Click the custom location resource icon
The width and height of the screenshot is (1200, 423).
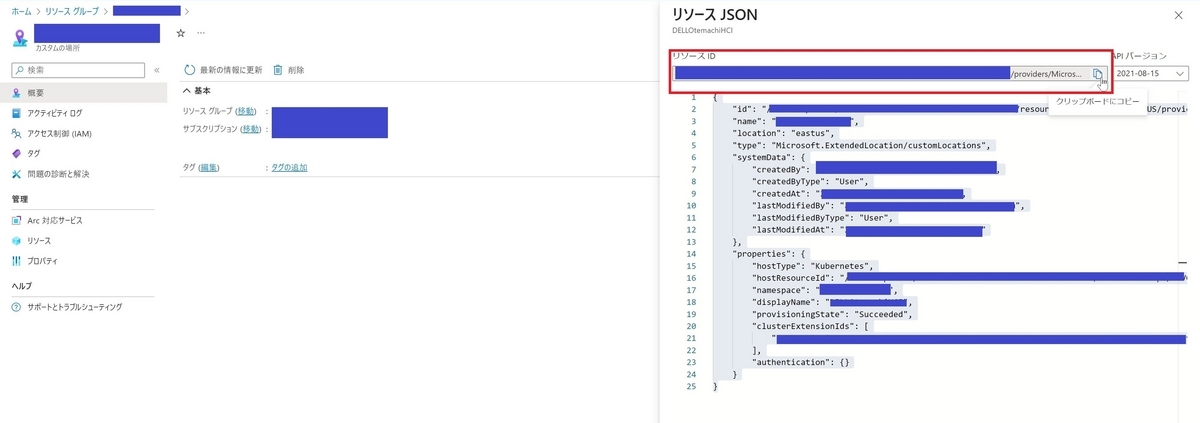19,37
